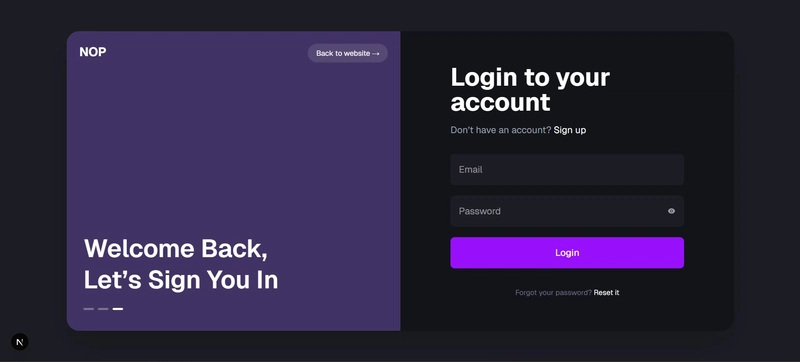Image resolution: width=800 pixels, height=362 pixels.
Task: Focus the Email input field
Action: point(567,169)
